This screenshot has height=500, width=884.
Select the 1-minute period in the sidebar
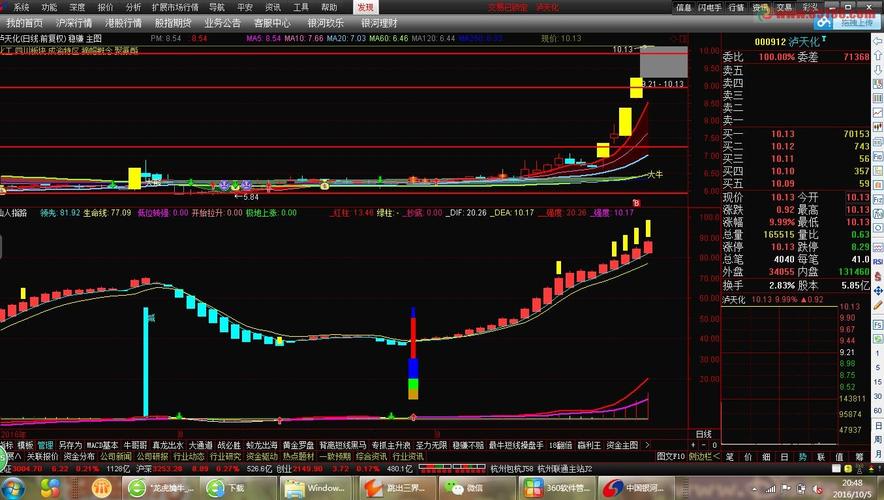[878, 353]
